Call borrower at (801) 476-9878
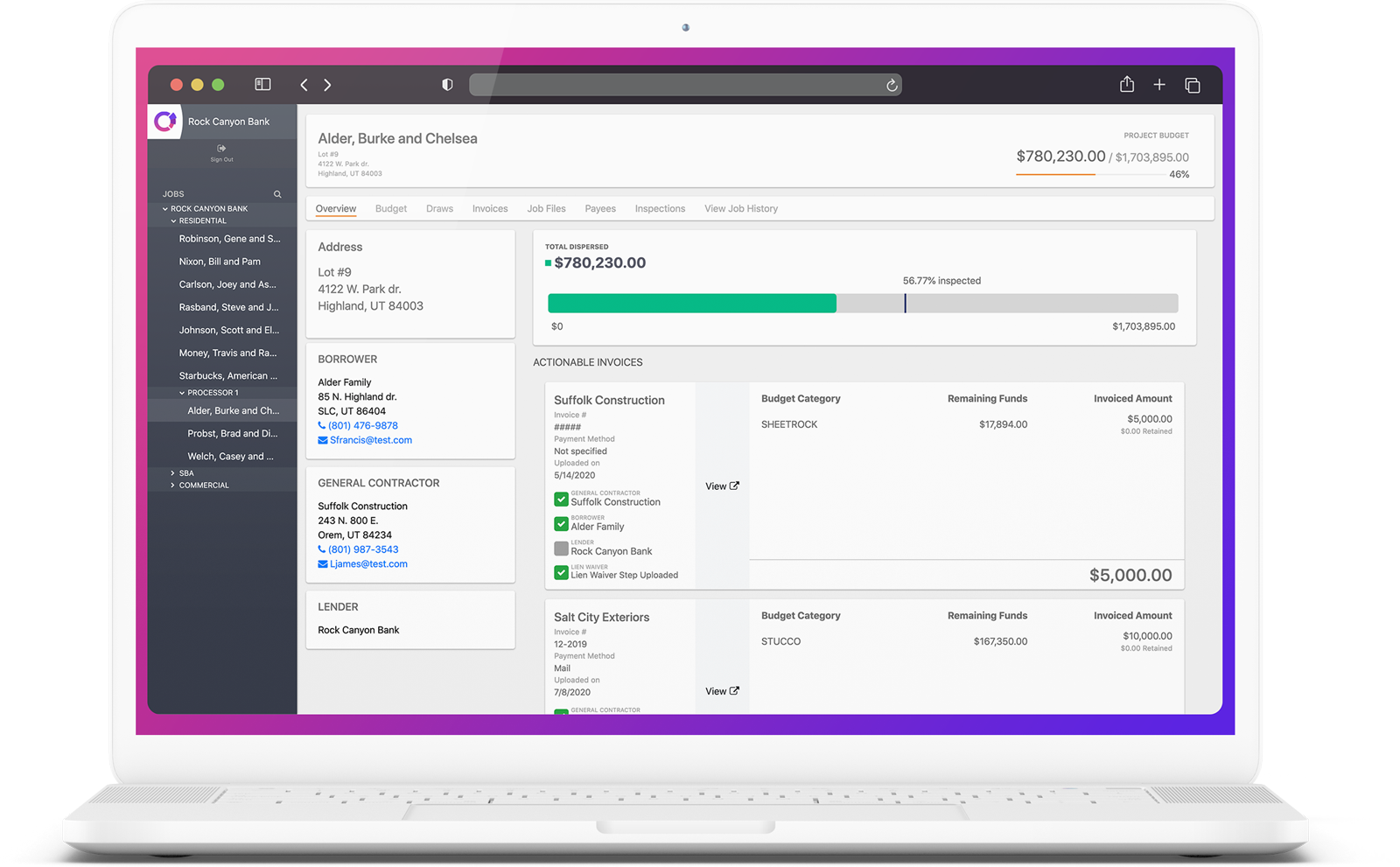The width and height of the screenshot is (1400, 867). (363, 426)
